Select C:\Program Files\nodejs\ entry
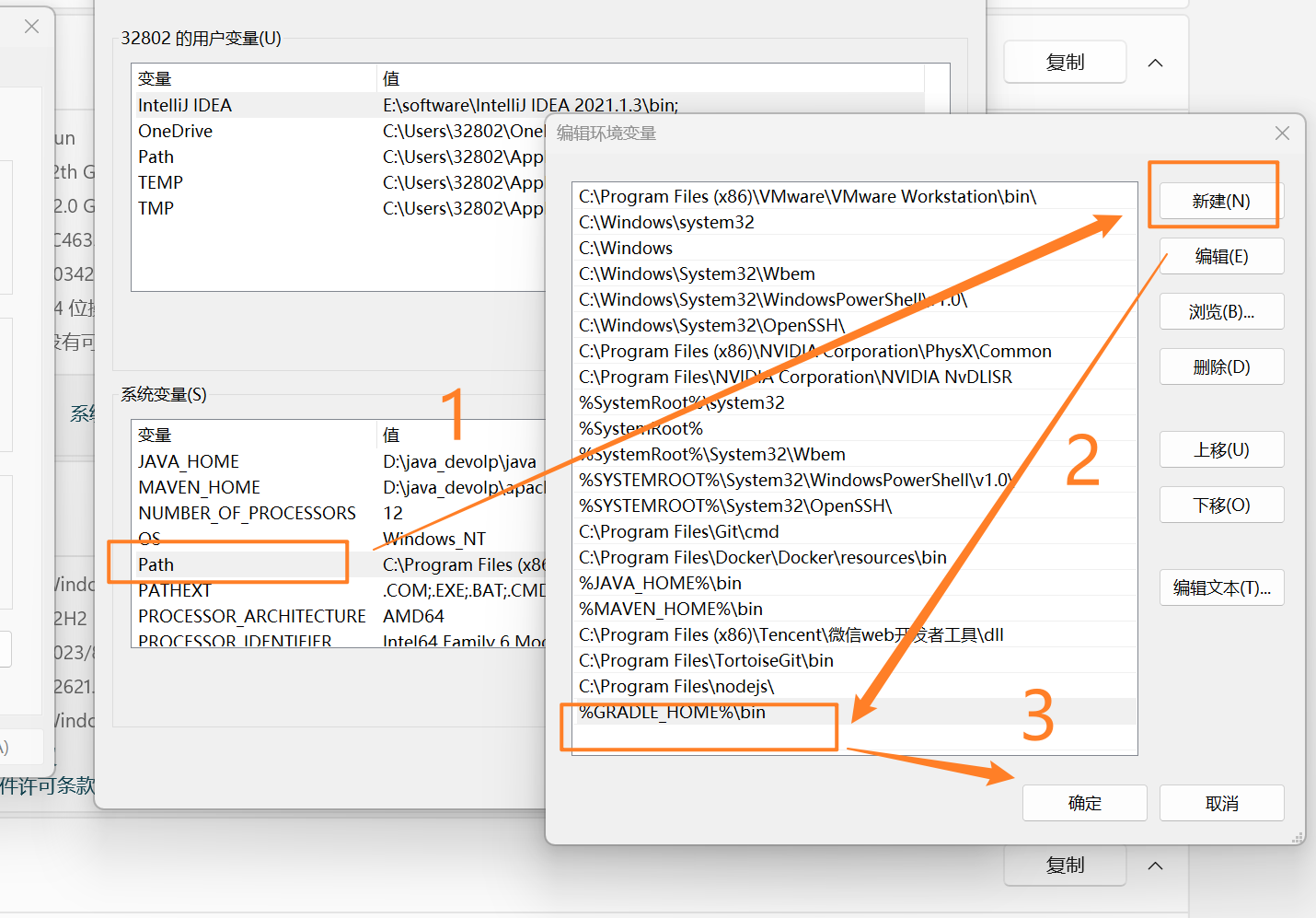The image size is (1316, 918). [676, 686]
